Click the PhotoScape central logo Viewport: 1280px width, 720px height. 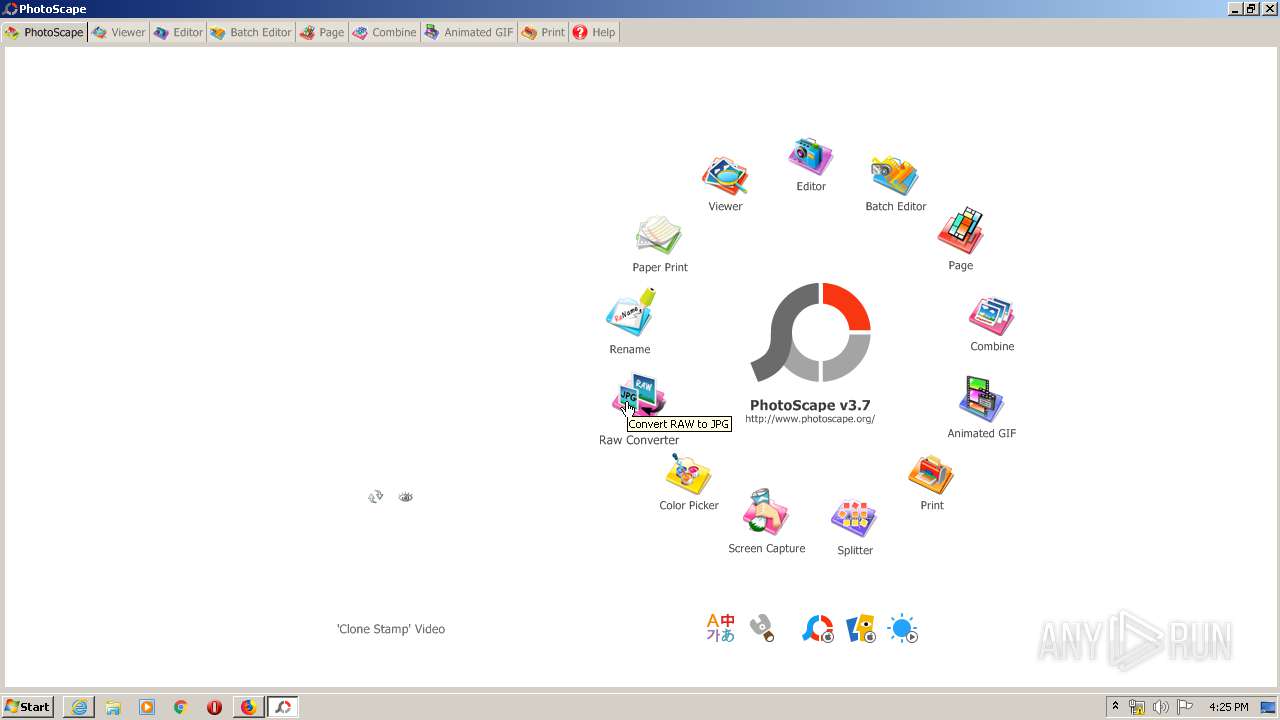[811, 332]
